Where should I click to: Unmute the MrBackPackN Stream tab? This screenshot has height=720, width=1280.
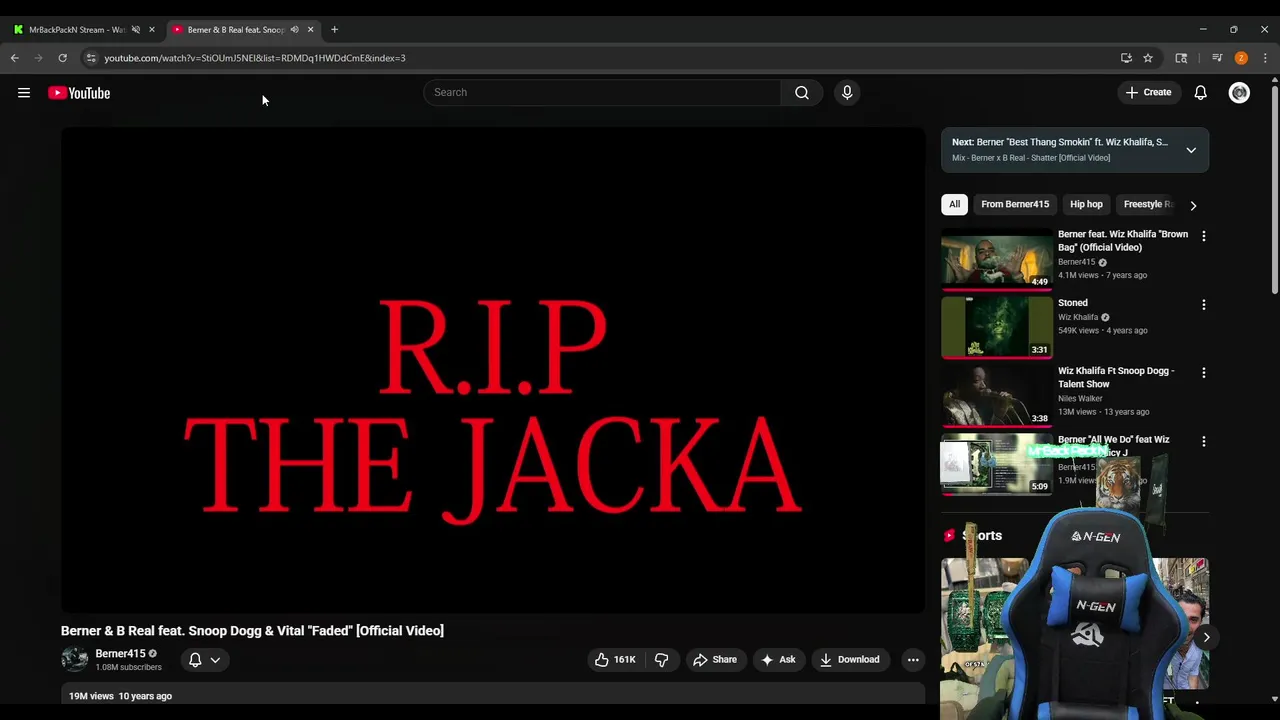pos(136,29)
